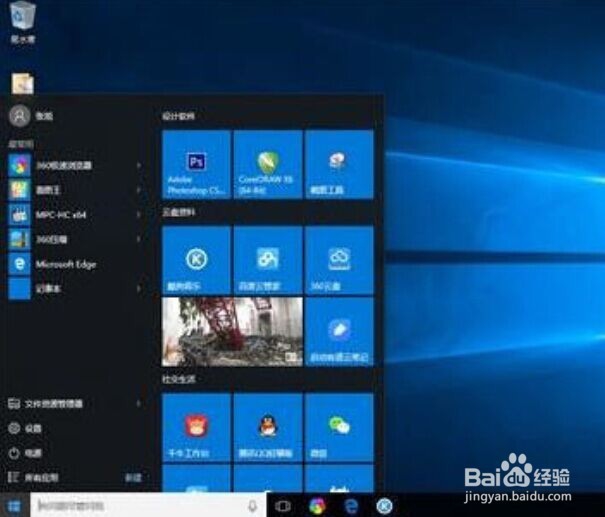Open Microsoft Edge on the taskbar
This screenshot has height=517, width=605.
tap(351, 505)
